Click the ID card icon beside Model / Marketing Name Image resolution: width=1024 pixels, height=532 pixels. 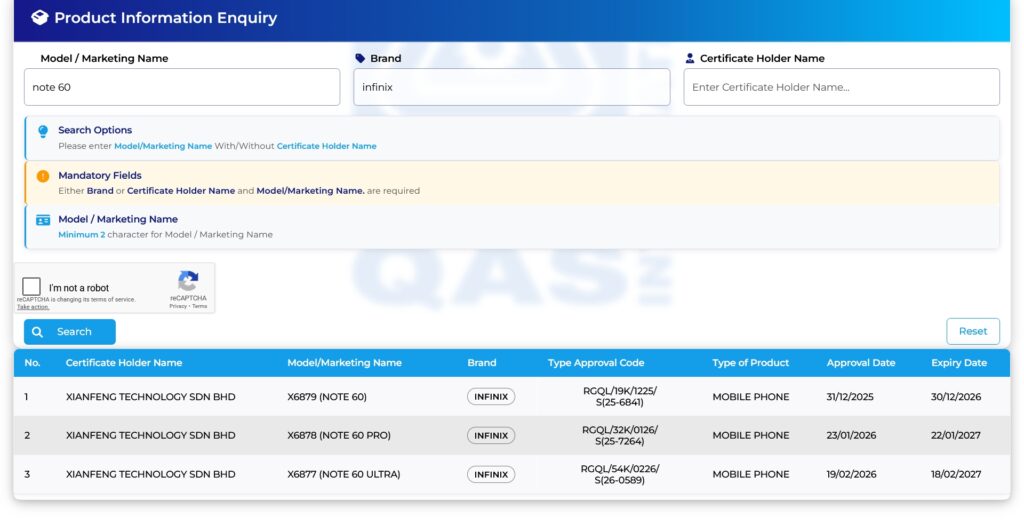pos(43,220)
